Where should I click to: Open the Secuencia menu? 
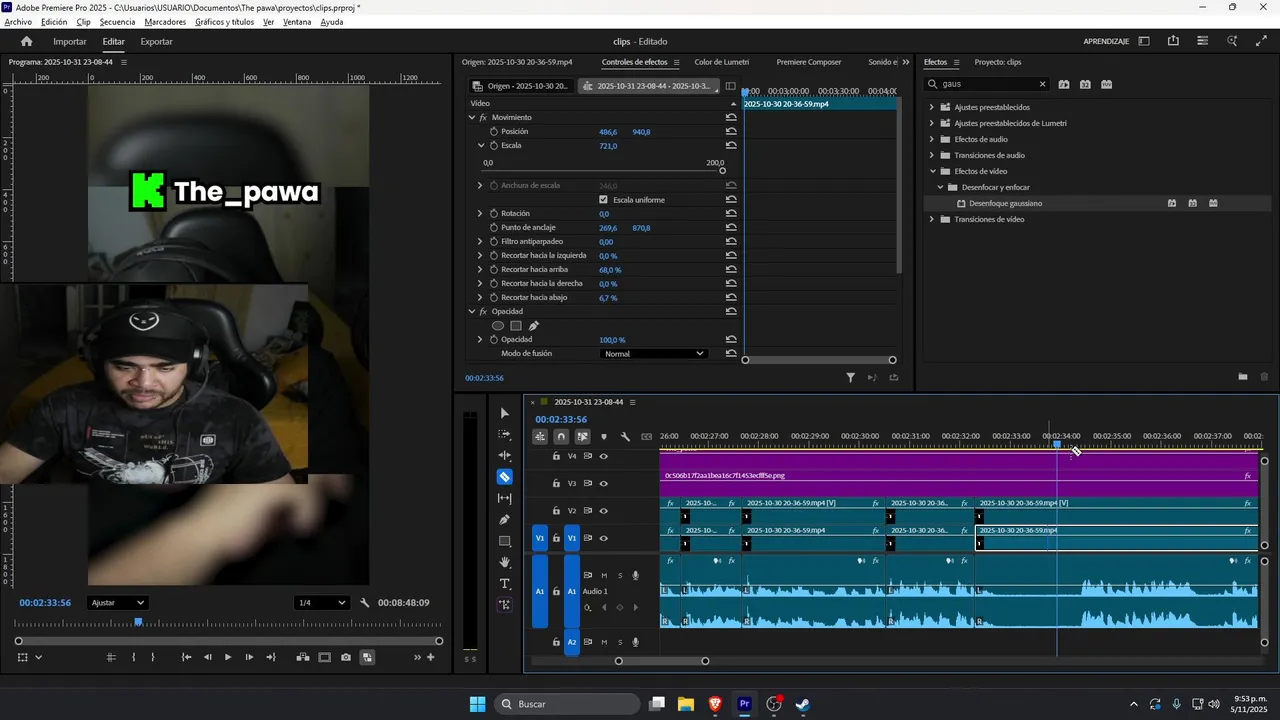[x=117, y=22]
